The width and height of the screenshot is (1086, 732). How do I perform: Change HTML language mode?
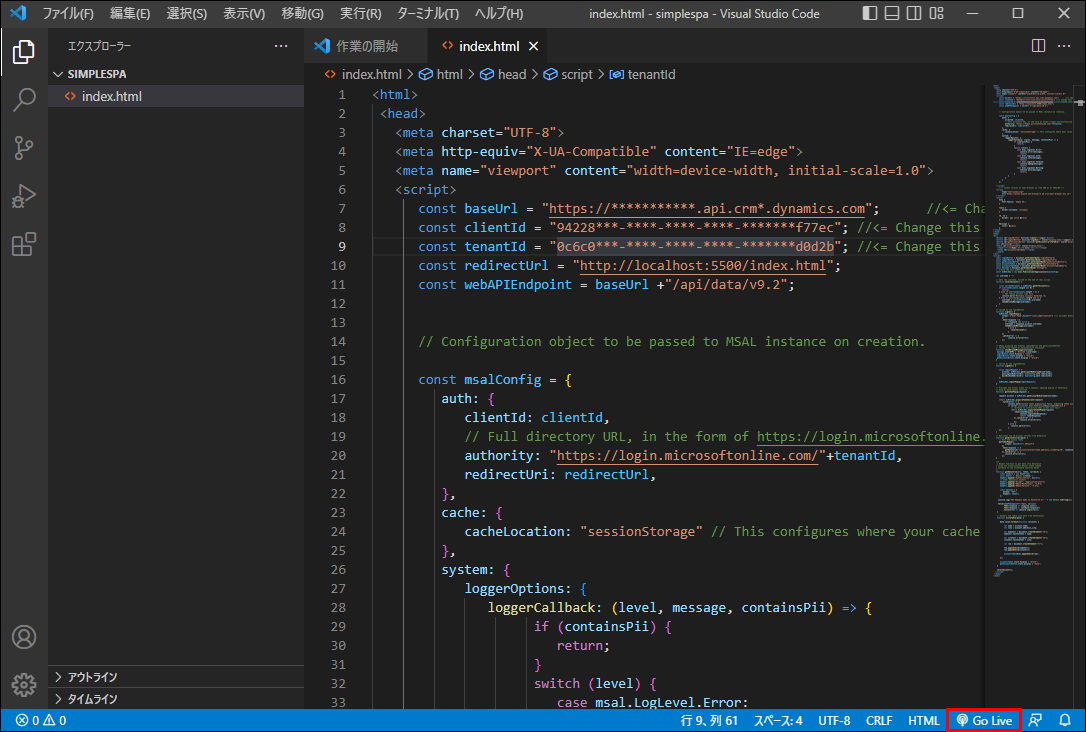click(x=924, y=720)
